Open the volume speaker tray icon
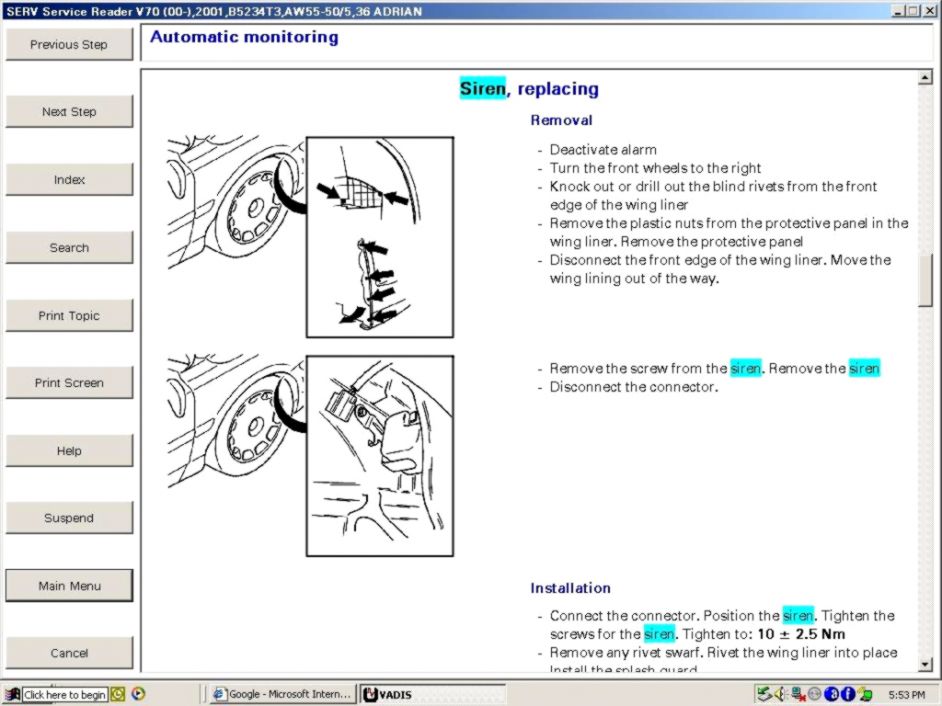942x706 pixels. point(780,695)
